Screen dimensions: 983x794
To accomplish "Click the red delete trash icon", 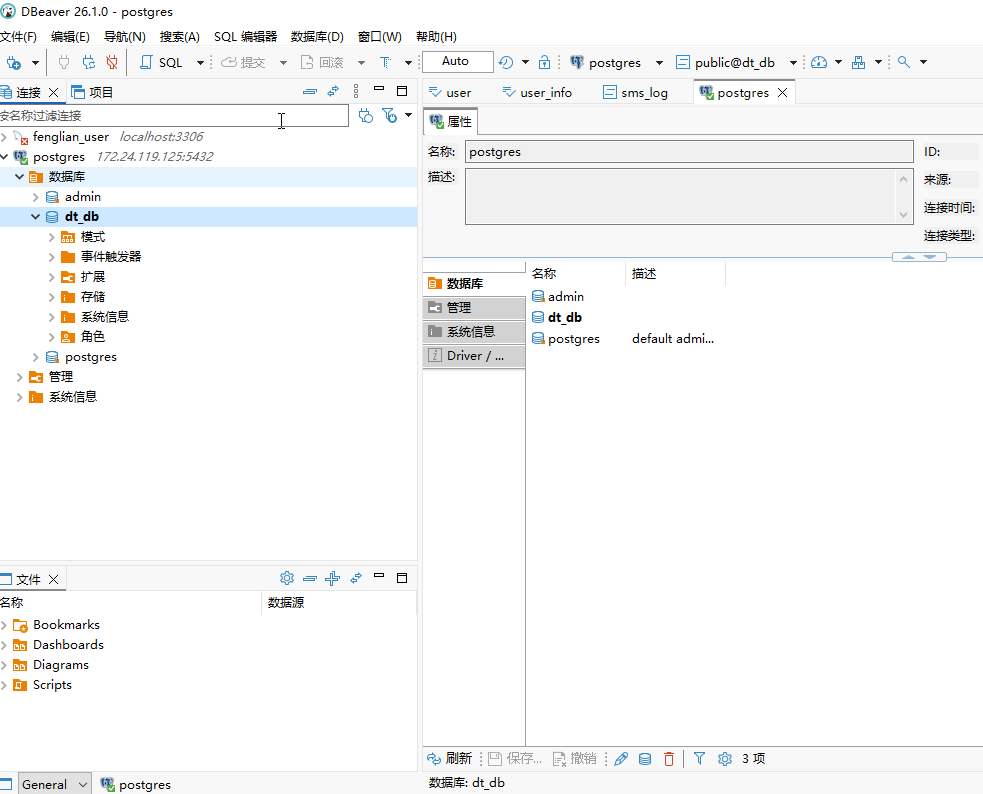I will coord(669,759).
